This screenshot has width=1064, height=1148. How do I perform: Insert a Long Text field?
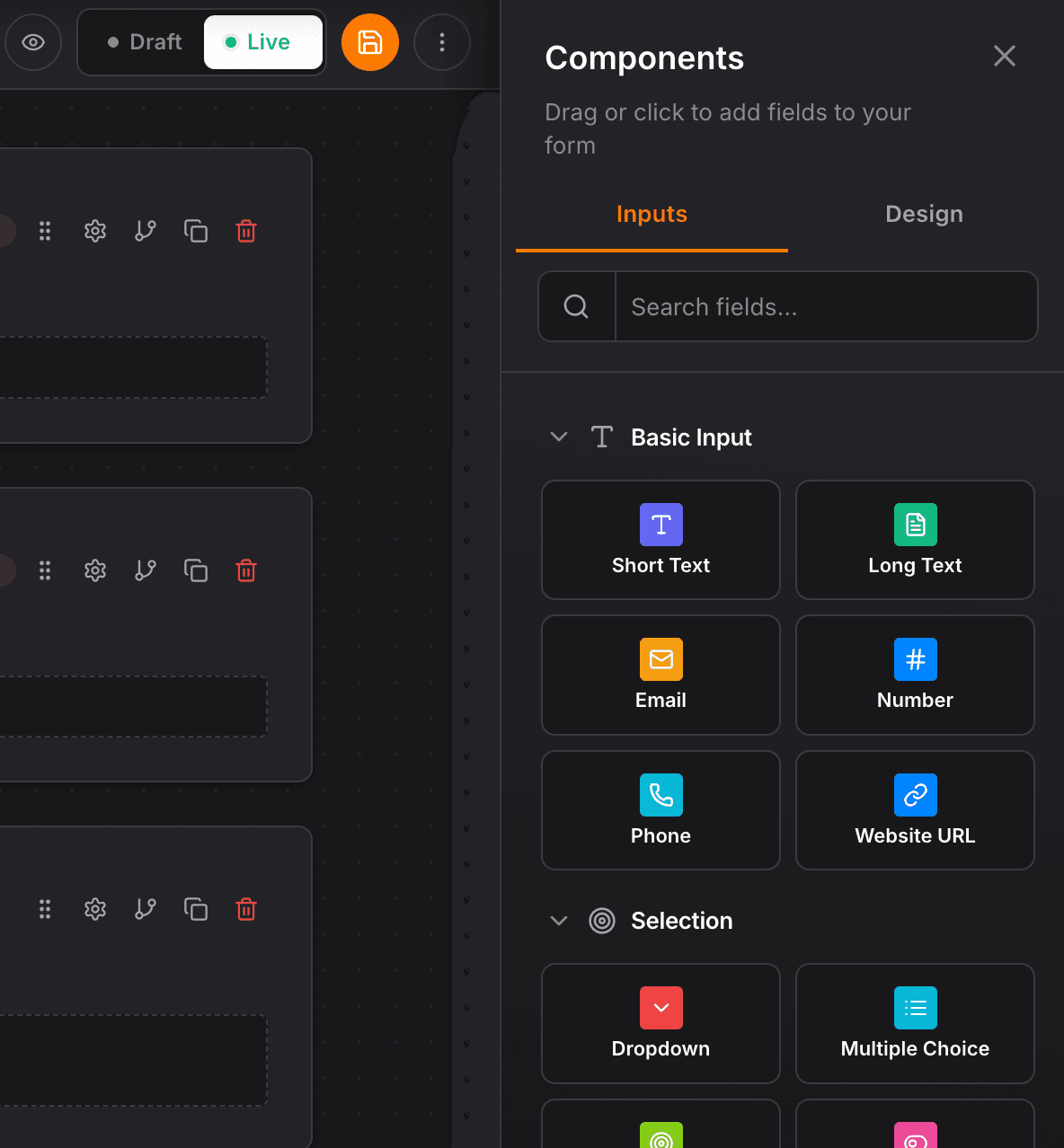point(914,540)
